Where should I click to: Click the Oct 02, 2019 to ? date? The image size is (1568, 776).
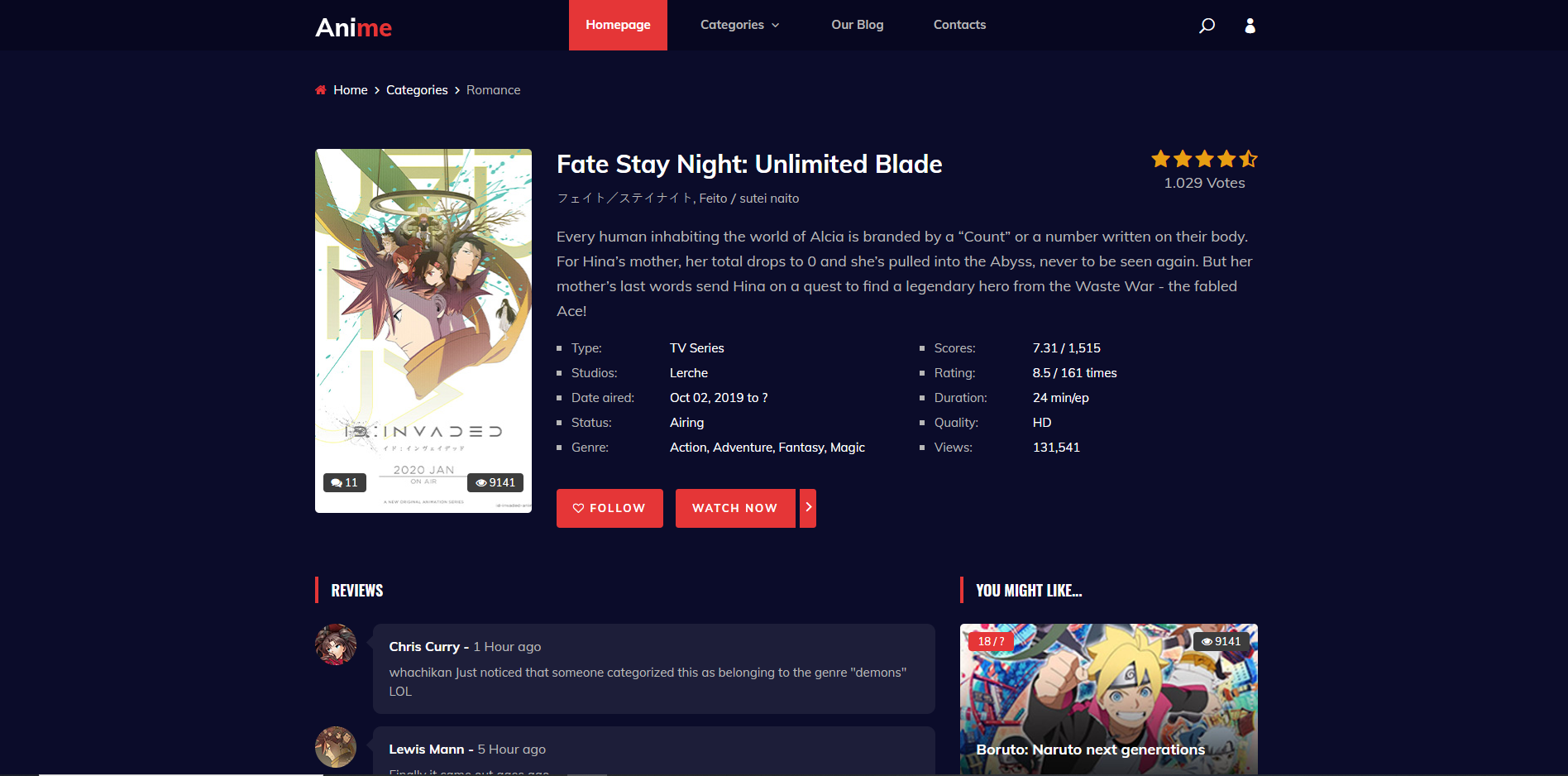(719, 398)
